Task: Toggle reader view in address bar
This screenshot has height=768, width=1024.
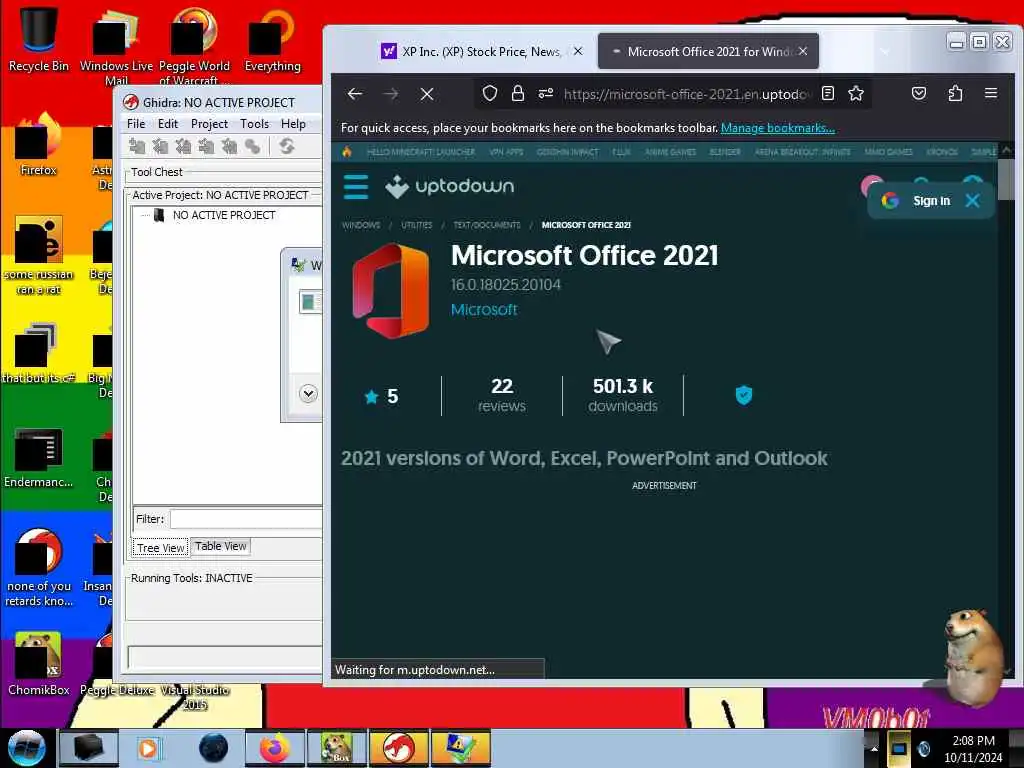Action: tap(828, 93)
